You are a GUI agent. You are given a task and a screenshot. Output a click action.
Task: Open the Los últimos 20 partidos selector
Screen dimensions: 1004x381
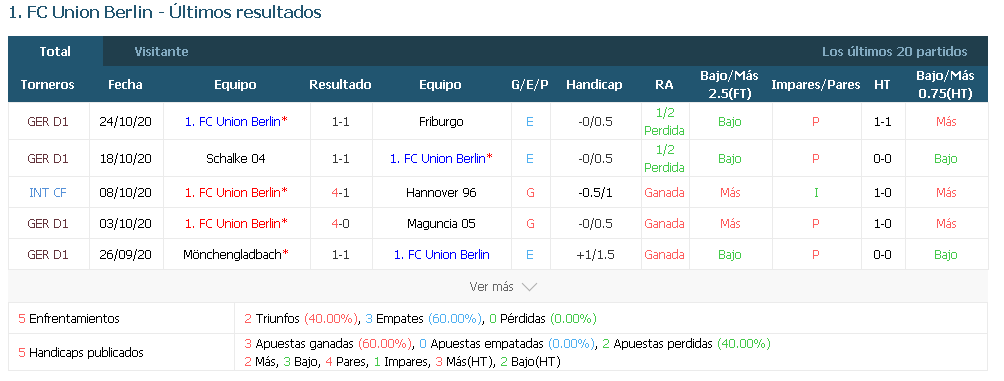(895, 52)
